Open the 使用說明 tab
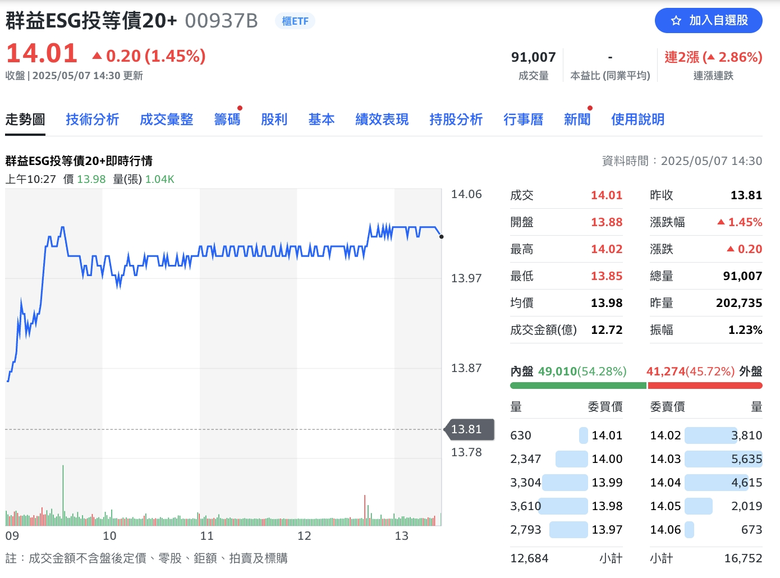The width and height of the screenshot is (780, 578). 638,119
